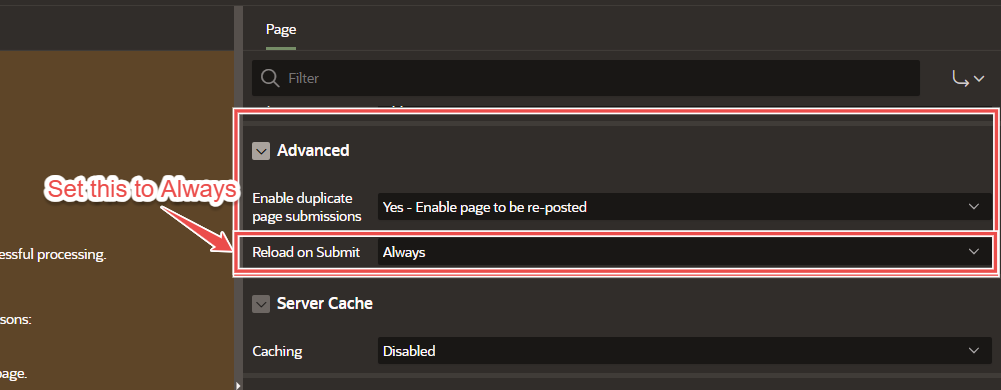Open the Yes - Enable page to be re-posted dropdown
1001x390 pixels.
(x=684, y=207)
